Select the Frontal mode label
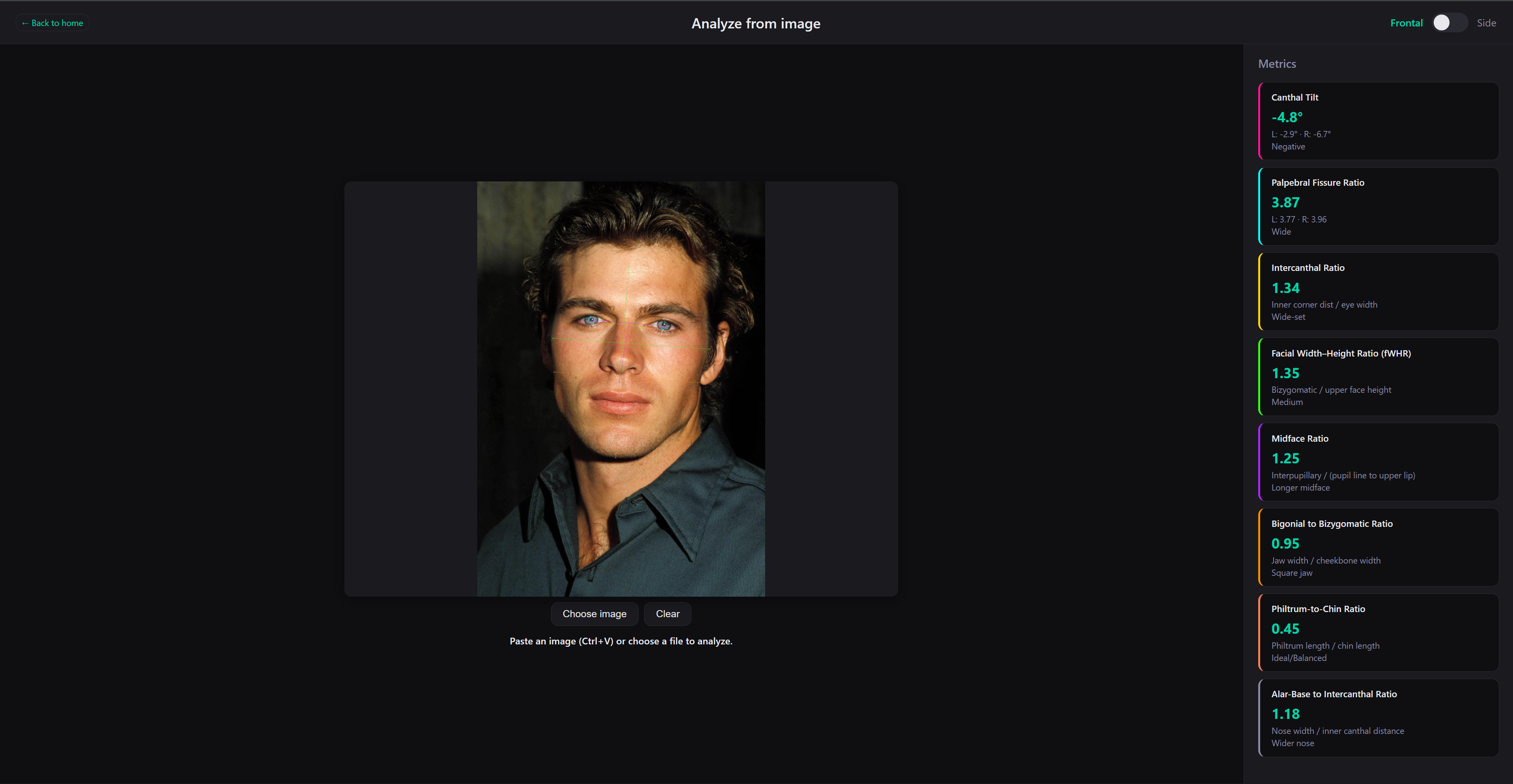1513x784 pixels. (1406, 23)
